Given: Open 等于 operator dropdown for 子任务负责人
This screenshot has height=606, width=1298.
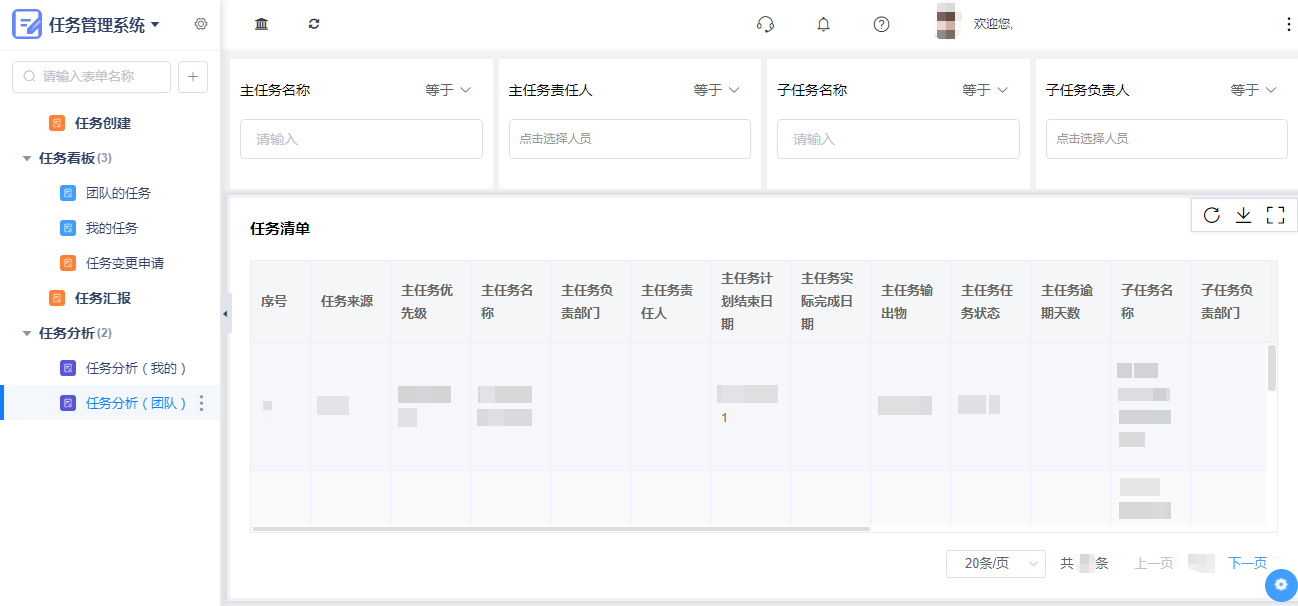Looking at the screenshot, I should pos(1254,90).
